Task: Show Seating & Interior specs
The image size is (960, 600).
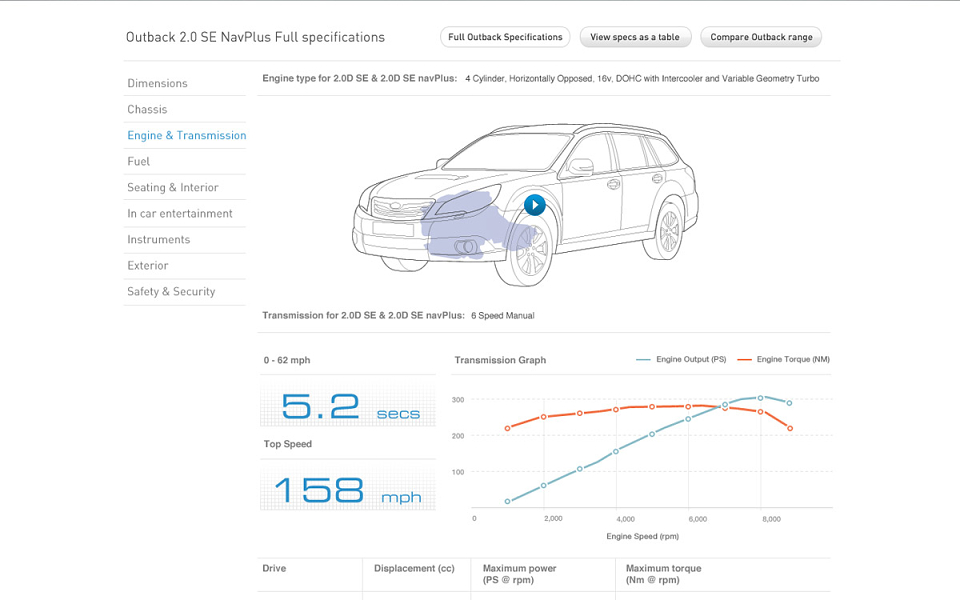Action: [173, 187]
